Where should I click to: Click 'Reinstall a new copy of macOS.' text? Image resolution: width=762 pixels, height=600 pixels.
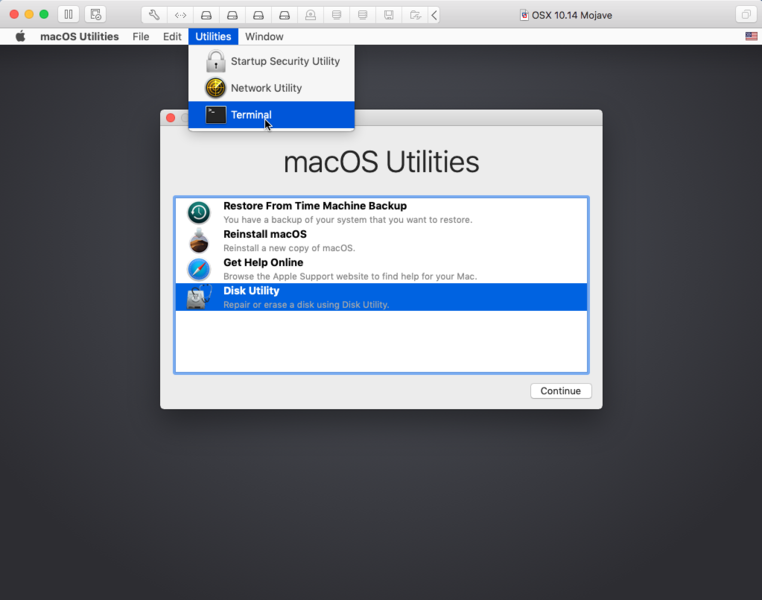[x=289, y=248]
